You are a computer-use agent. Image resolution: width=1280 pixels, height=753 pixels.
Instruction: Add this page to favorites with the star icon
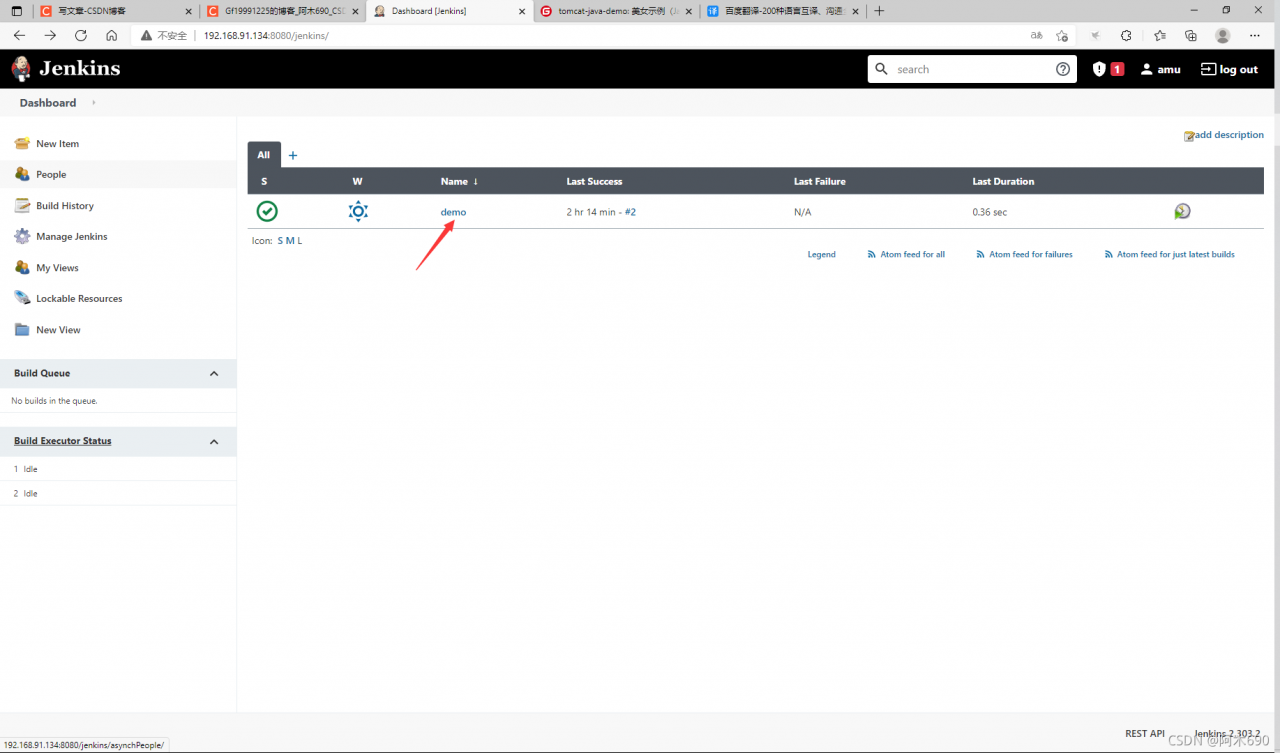click(x=1062, y=35)
